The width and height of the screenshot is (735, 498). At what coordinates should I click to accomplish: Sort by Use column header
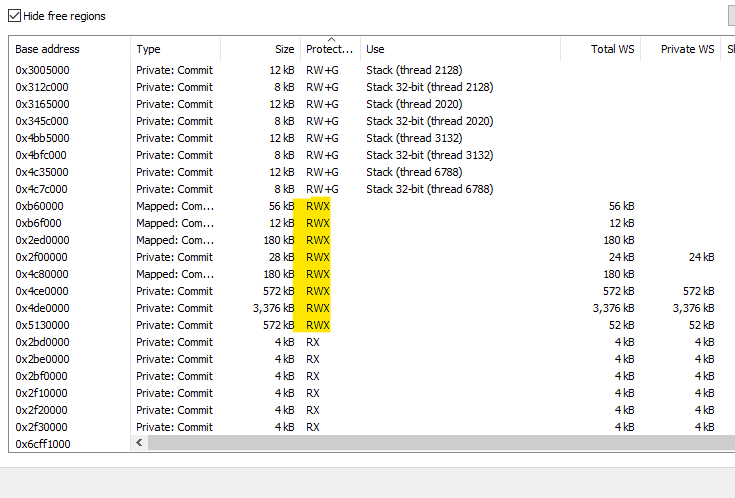click(460, 49)
